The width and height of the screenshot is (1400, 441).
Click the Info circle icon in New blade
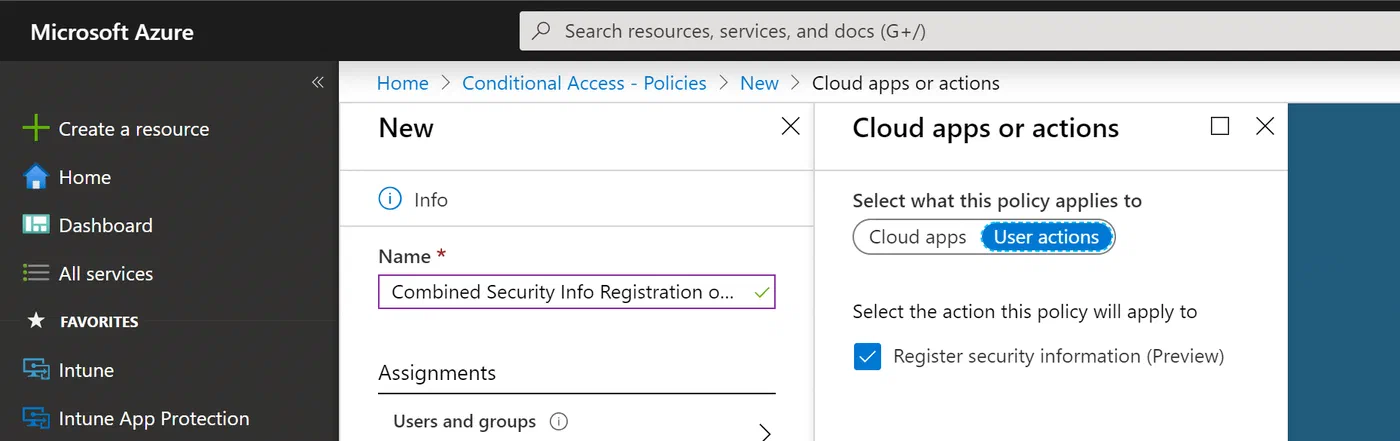pyautogui.click(x=390, y=199)
